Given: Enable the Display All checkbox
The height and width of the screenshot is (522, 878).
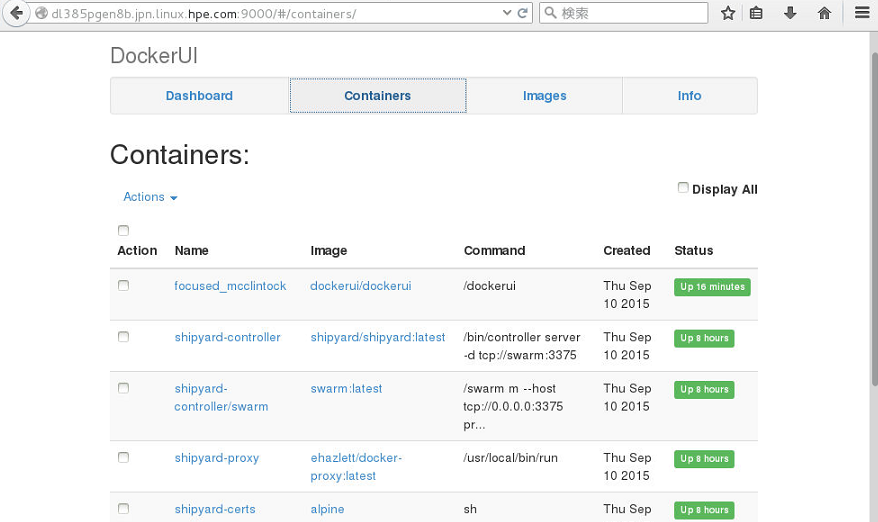Looking at the screenshot, I should [683, 188].
